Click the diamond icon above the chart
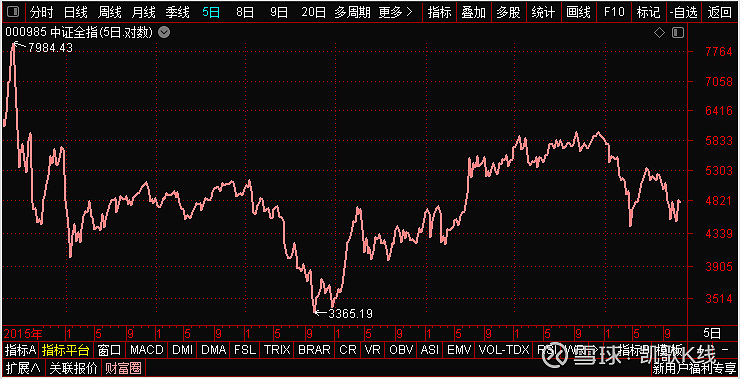The width and height of the screenshot is (740, 379). pos(660,33)
